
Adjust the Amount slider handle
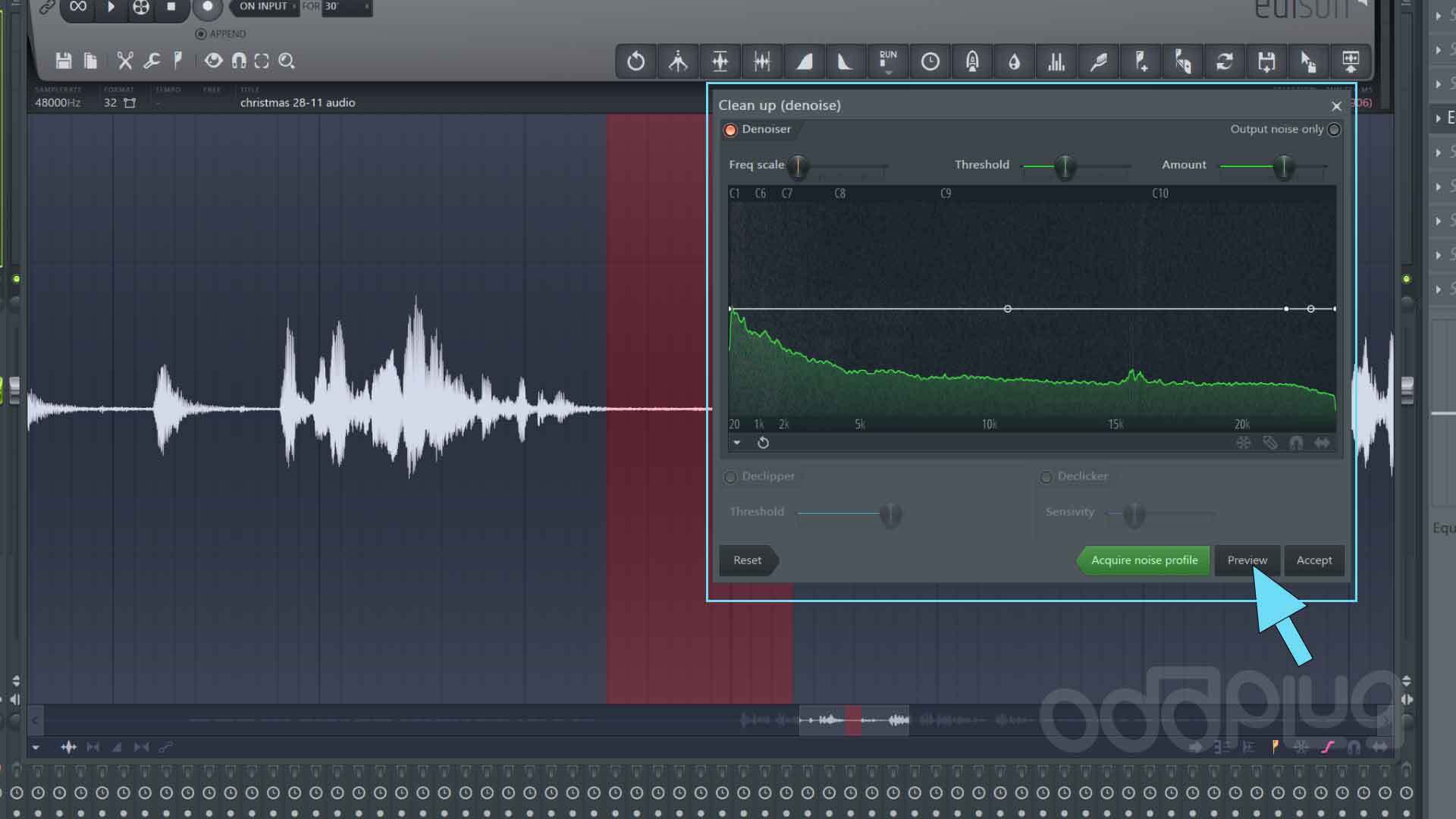(1283, 168)
